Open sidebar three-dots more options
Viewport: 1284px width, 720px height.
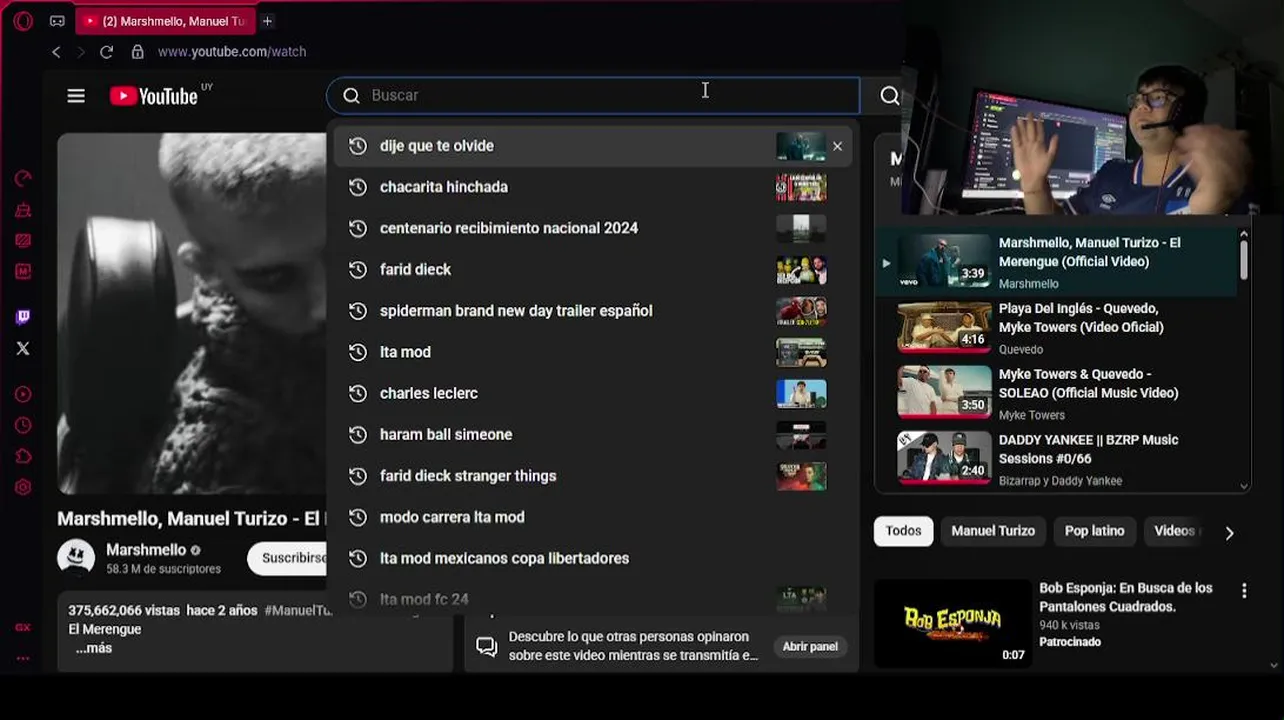[x=22, y=658]
